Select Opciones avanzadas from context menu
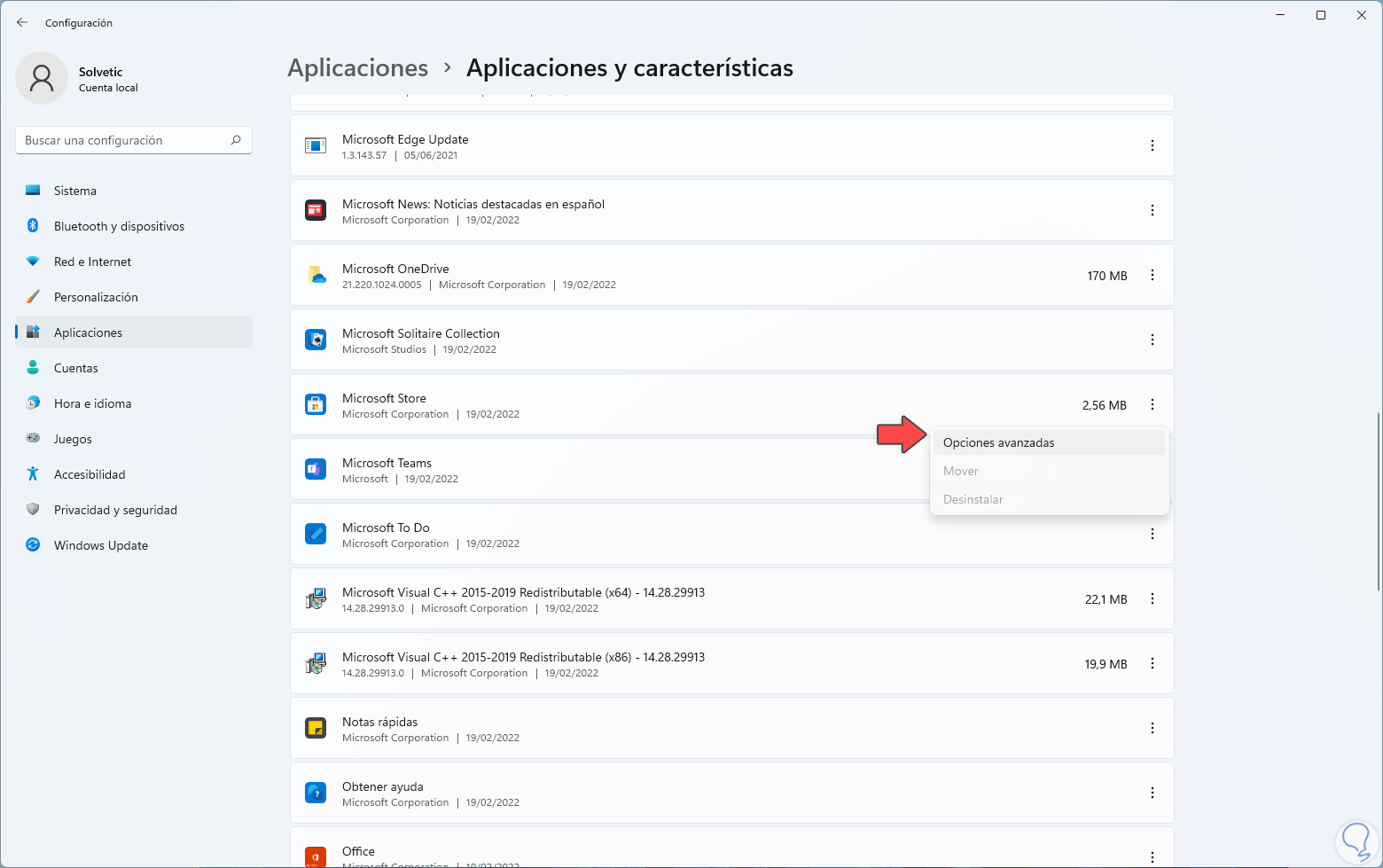1383x868 pixels. point(999,442)
